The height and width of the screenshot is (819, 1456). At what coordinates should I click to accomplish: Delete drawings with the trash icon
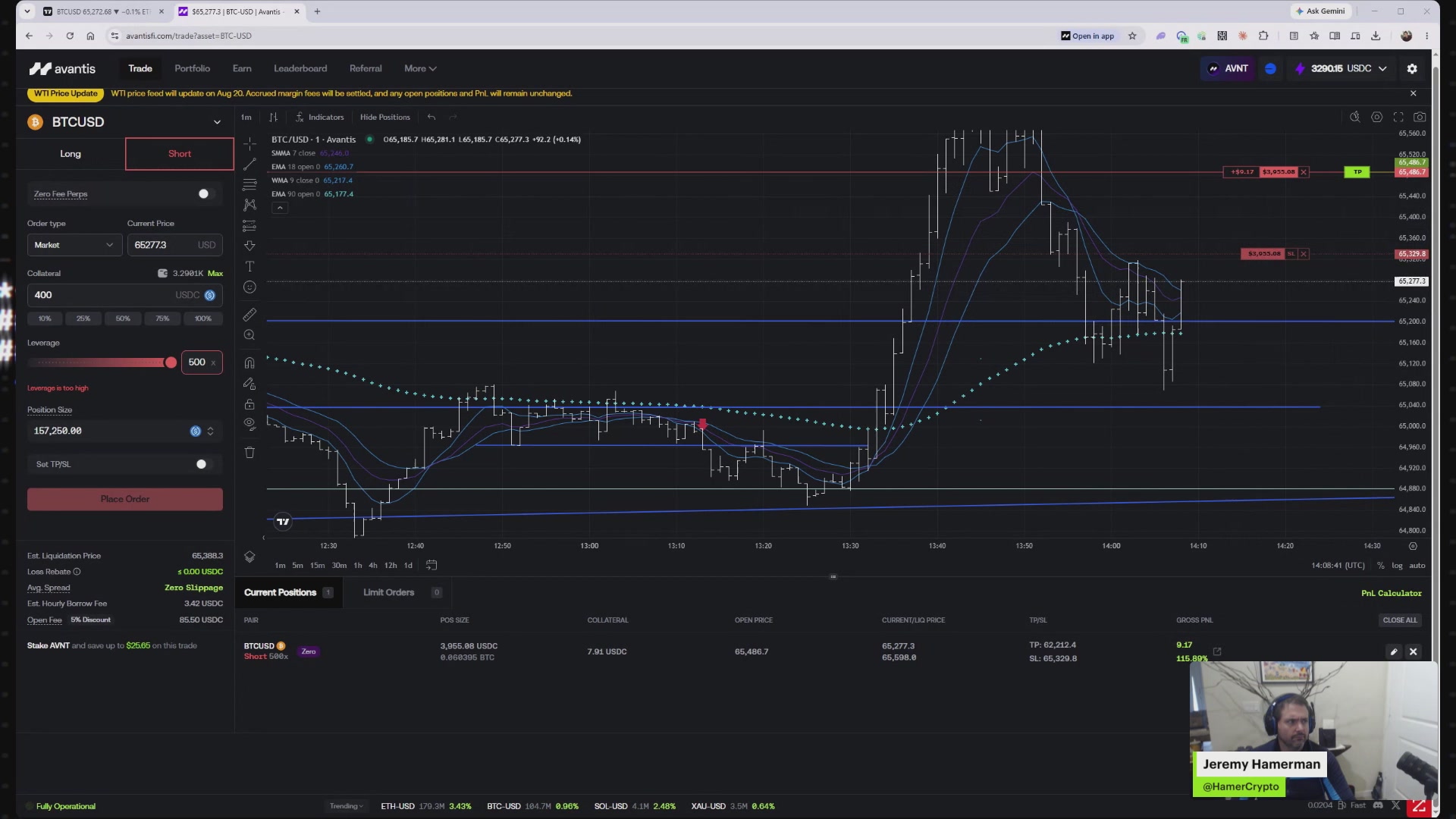[x=249, y=453]
